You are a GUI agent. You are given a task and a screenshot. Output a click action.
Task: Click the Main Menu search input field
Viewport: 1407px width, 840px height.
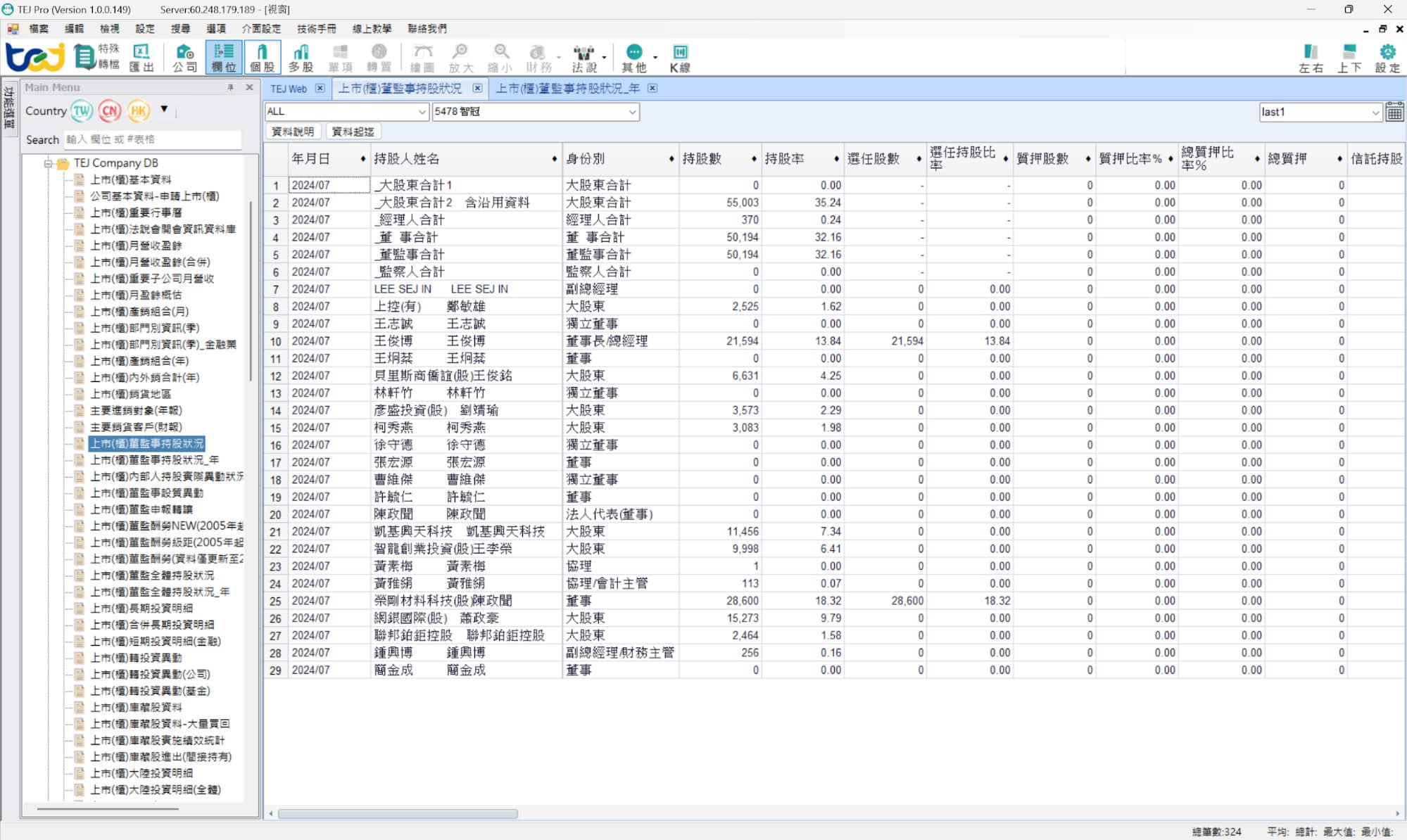coord(151,139)
